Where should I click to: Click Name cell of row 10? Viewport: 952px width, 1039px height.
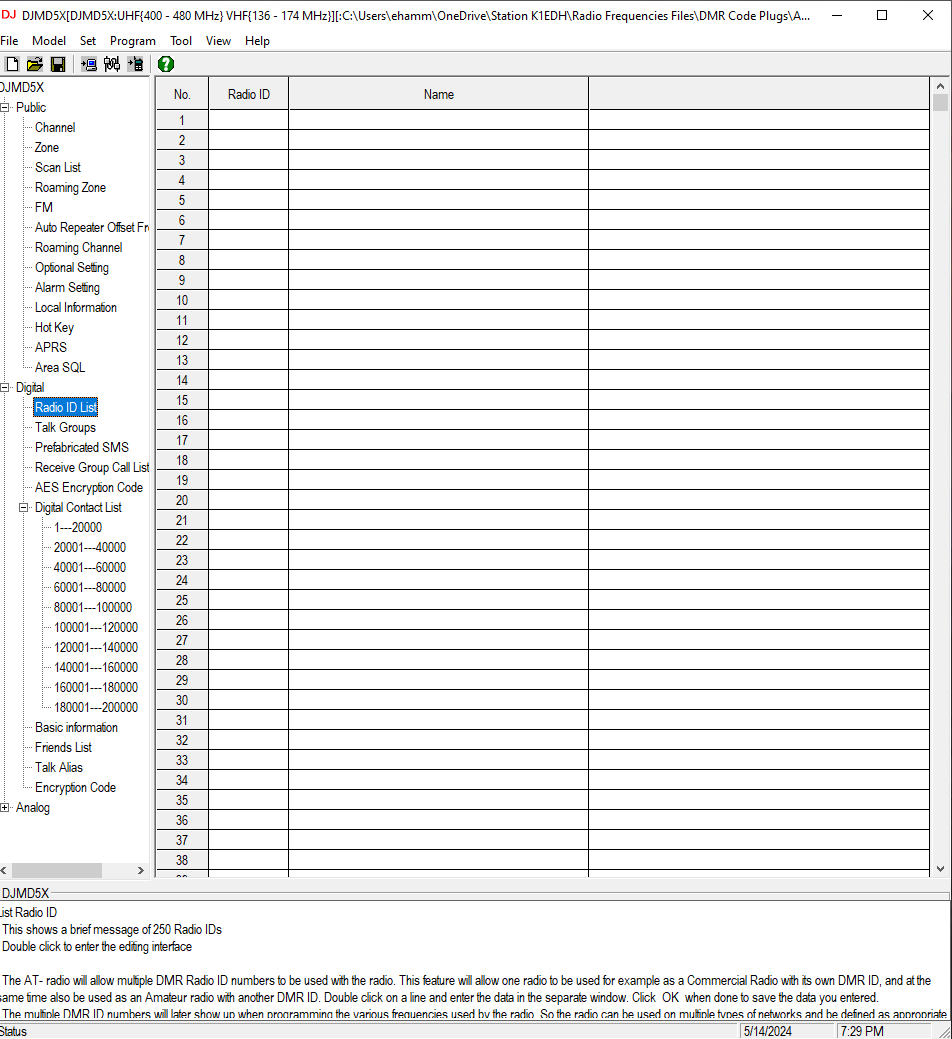[439, 300]
